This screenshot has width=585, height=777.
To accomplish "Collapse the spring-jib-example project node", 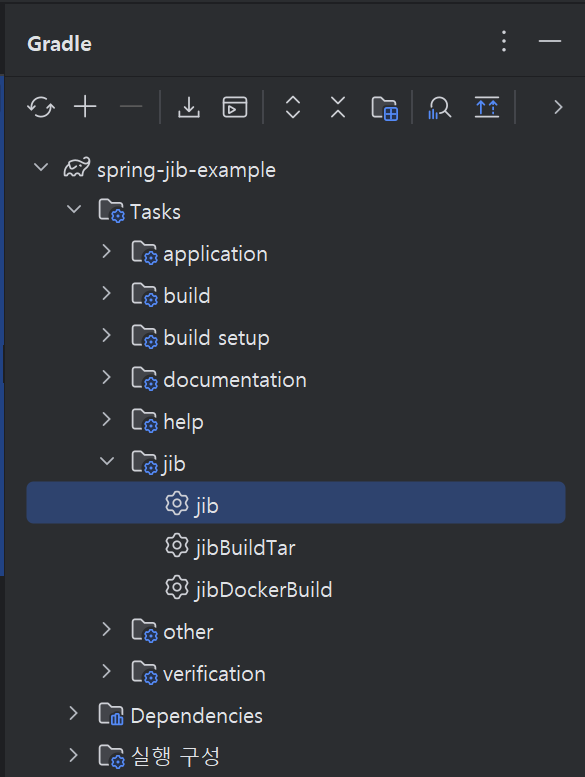I will coord(41,167).
